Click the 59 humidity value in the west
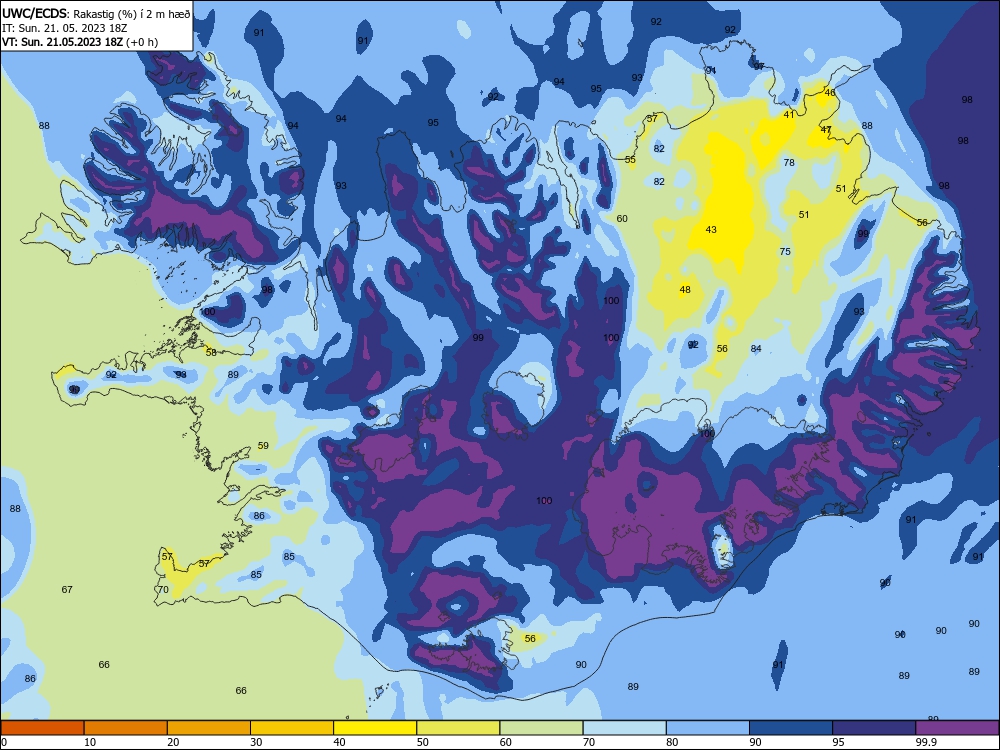1000x750 pixels. [263, 446]
